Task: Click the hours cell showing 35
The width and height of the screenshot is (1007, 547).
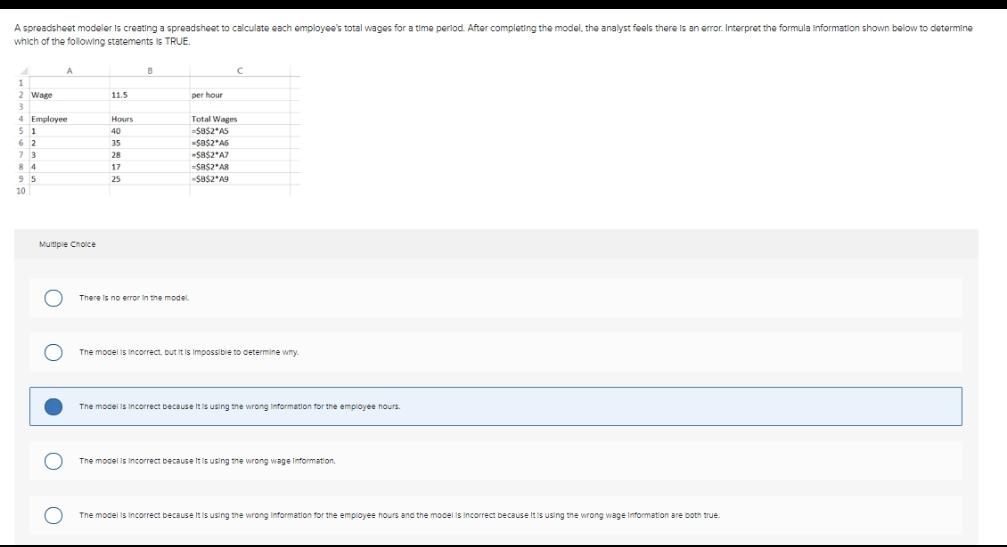Action: (x=149, y=143)
